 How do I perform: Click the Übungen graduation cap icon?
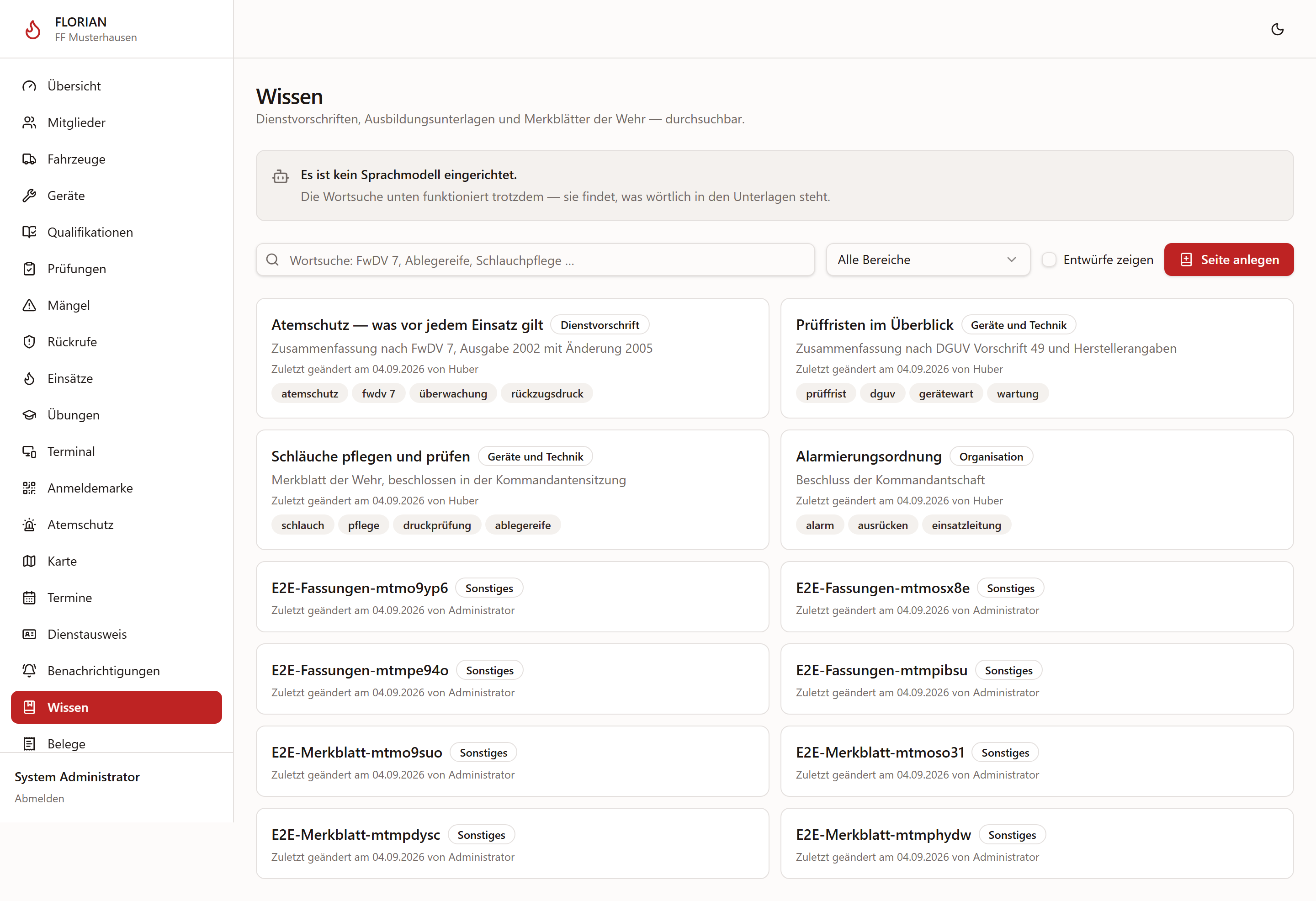click(x=29, y=414)
